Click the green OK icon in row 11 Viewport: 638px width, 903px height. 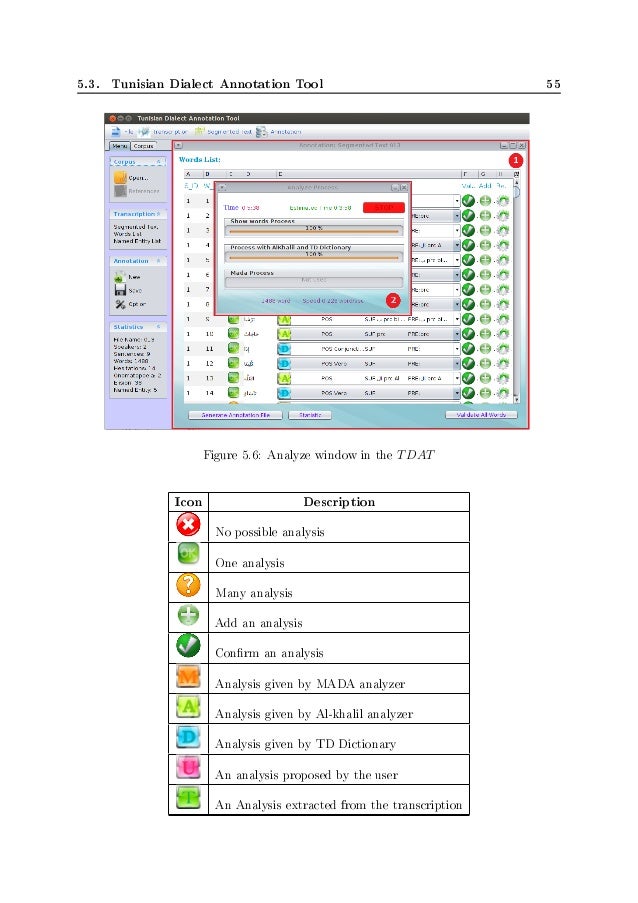[233, 348]
